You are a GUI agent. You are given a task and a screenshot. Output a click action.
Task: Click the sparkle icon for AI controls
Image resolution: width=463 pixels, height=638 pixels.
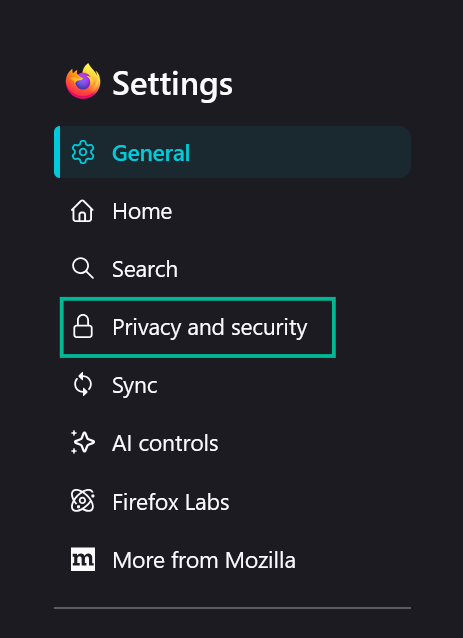(83, 442)
